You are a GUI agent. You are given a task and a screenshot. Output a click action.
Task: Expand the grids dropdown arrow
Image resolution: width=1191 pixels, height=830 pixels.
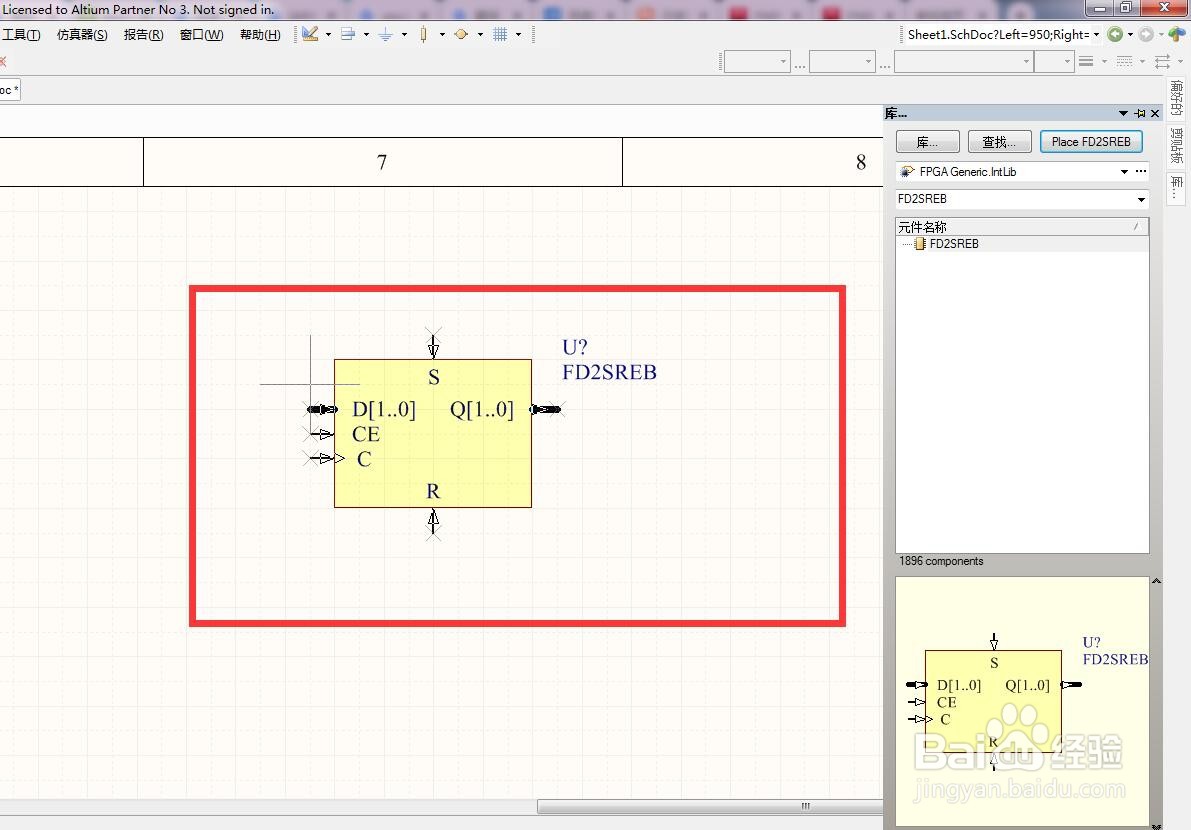(518, 34)
